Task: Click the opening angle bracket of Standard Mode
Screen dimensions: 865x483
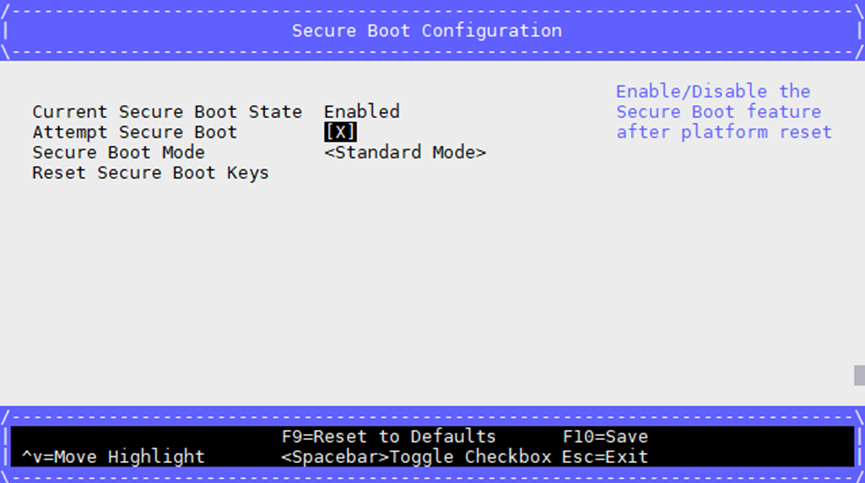Action: pos(329,153)
